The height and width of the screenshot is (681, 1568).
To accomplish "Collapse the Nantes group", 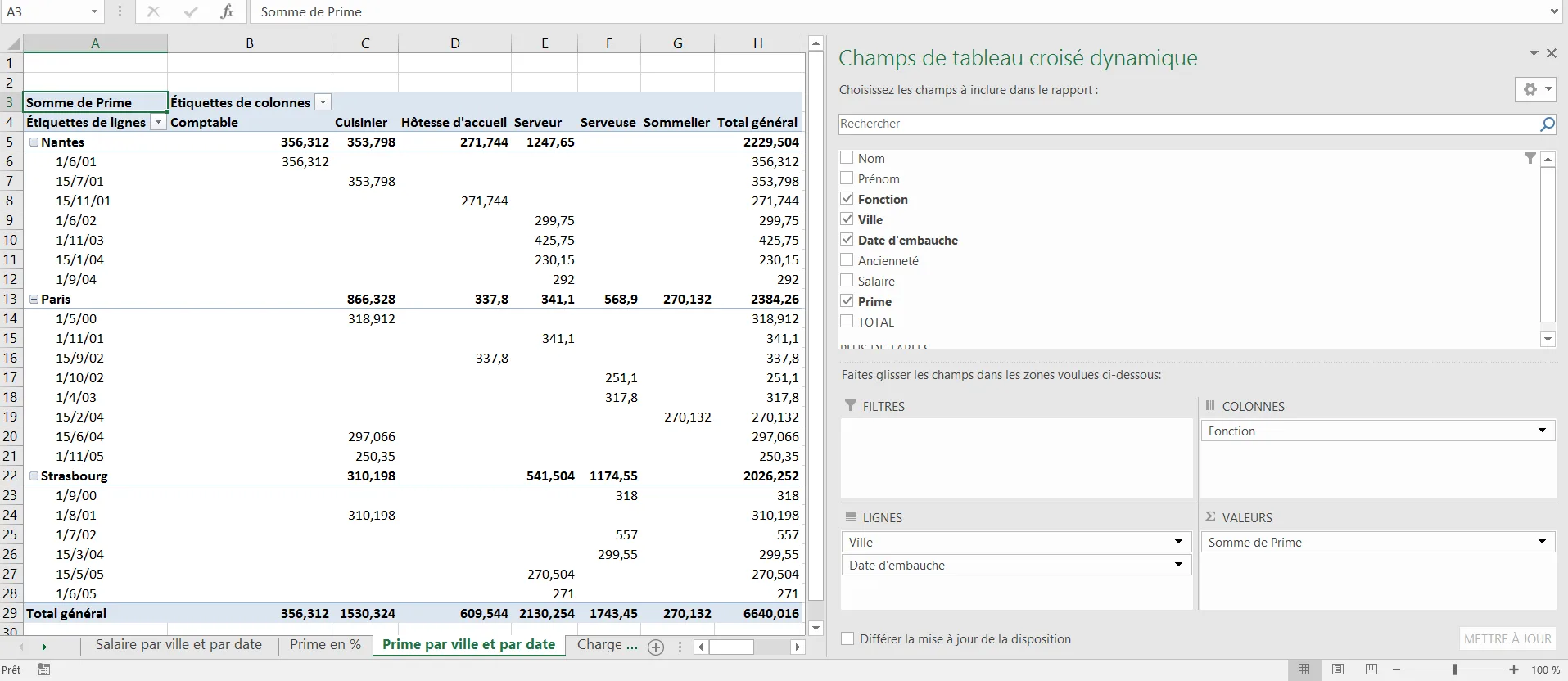I will coord(34,142).
